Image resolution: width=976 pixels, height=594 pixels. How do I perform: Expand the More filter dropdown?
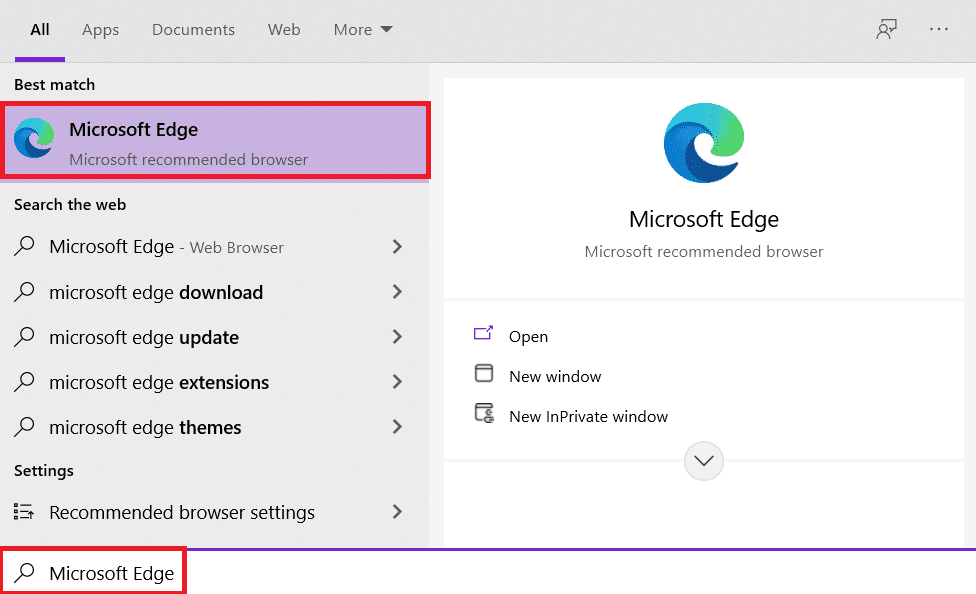[x=362, y=29]
